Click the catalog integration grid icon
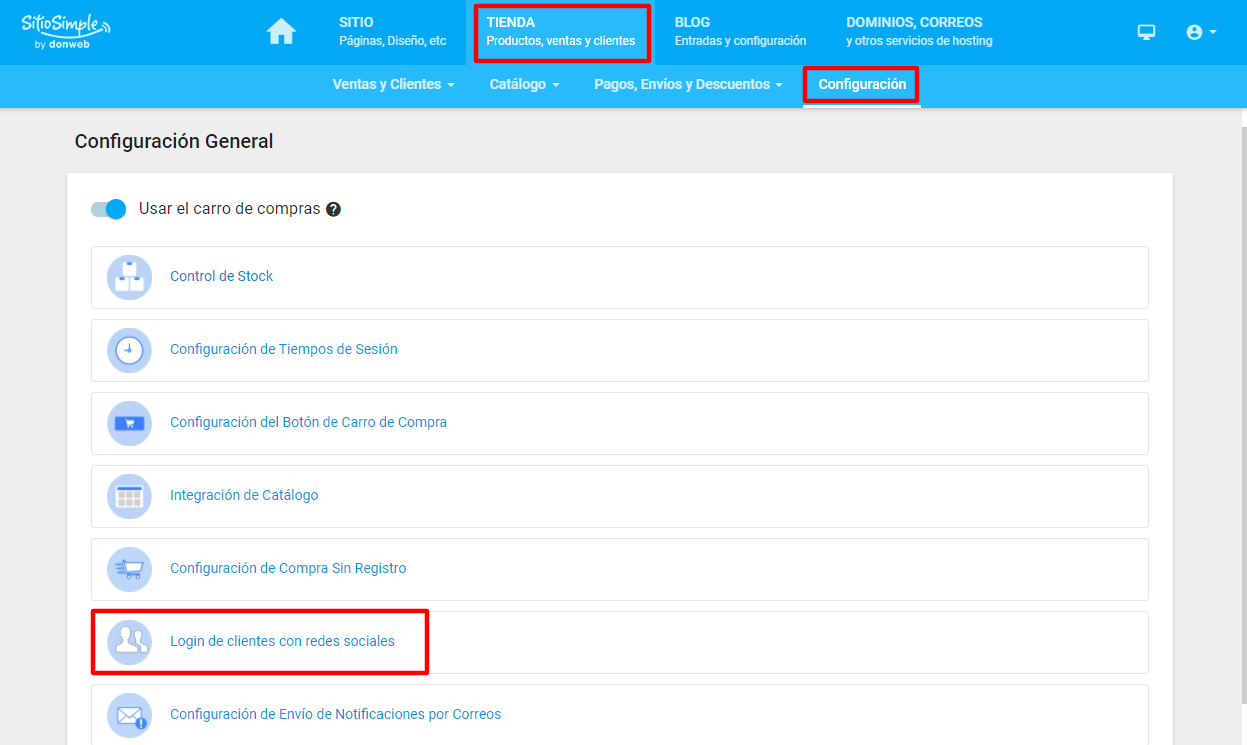 coord(129,496)
